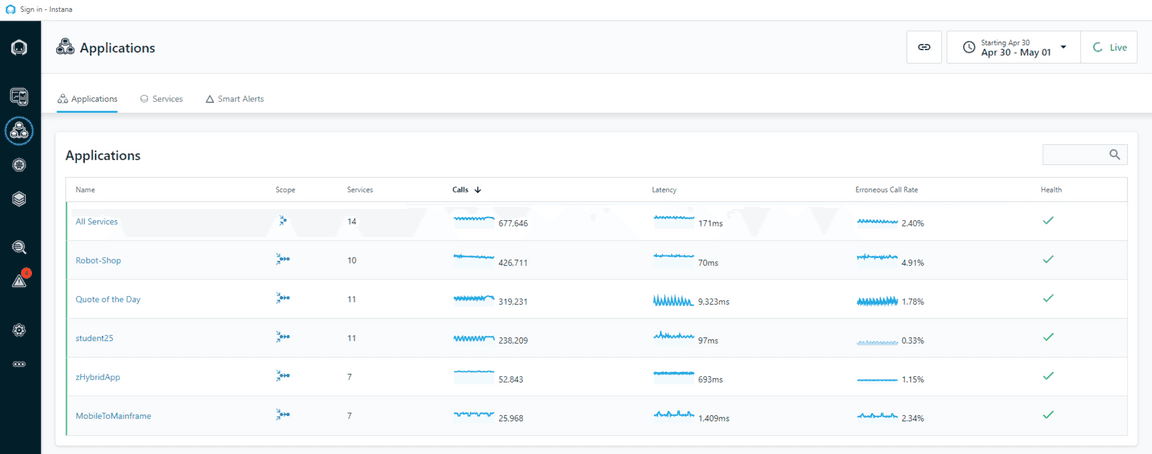1152x454 pixels.
Task: Click the copy link button in the header
Action: [x=924, y=47]
